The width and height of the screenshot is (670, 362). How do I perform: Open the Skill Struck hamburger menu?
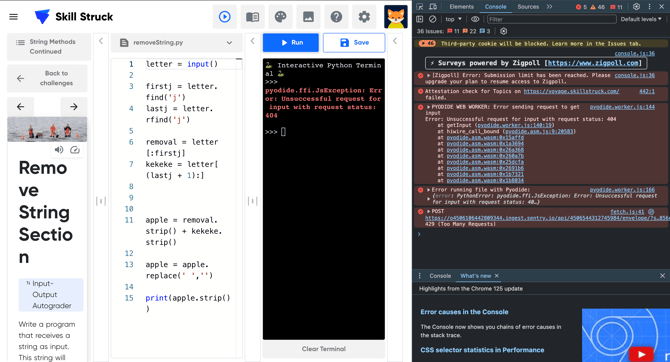click(14, 17)
